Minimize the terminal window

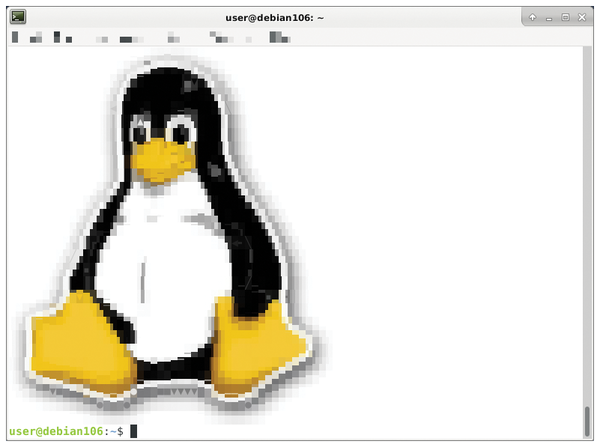click(549, 18)
